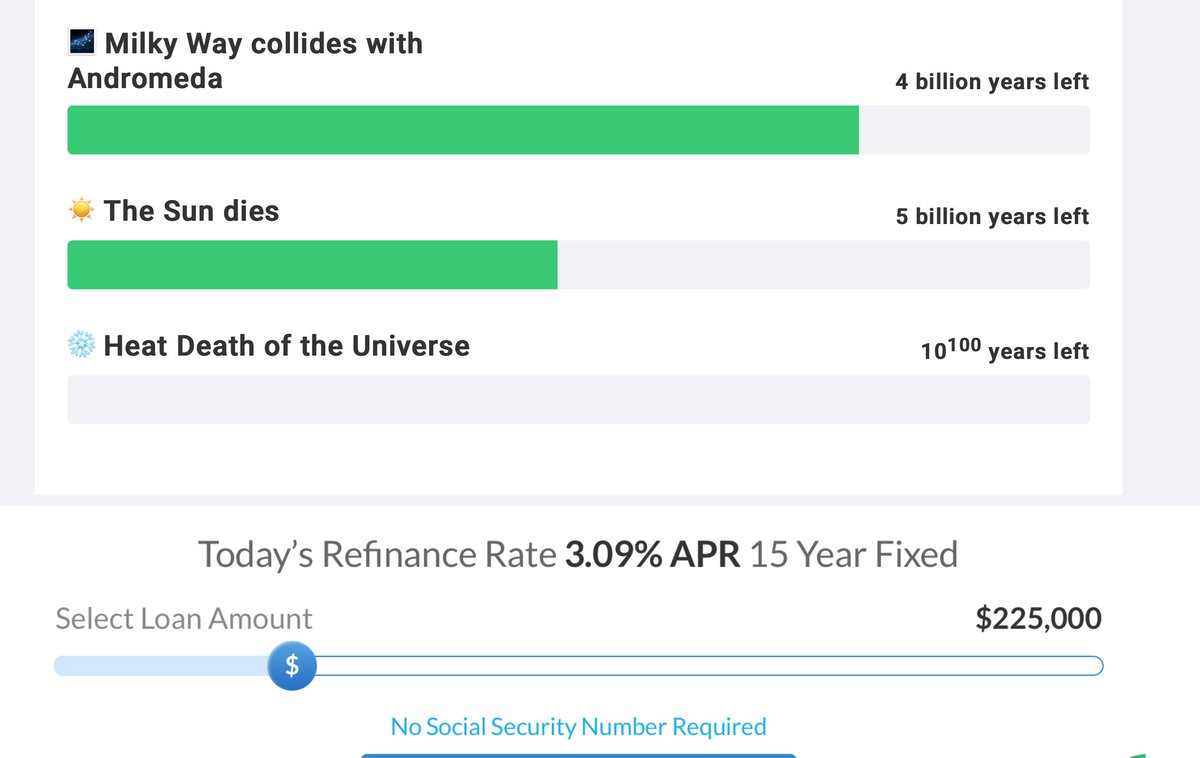Click the green Sun dies progress fill
The image size is (1200, 758).
click(x=312, y=265)
